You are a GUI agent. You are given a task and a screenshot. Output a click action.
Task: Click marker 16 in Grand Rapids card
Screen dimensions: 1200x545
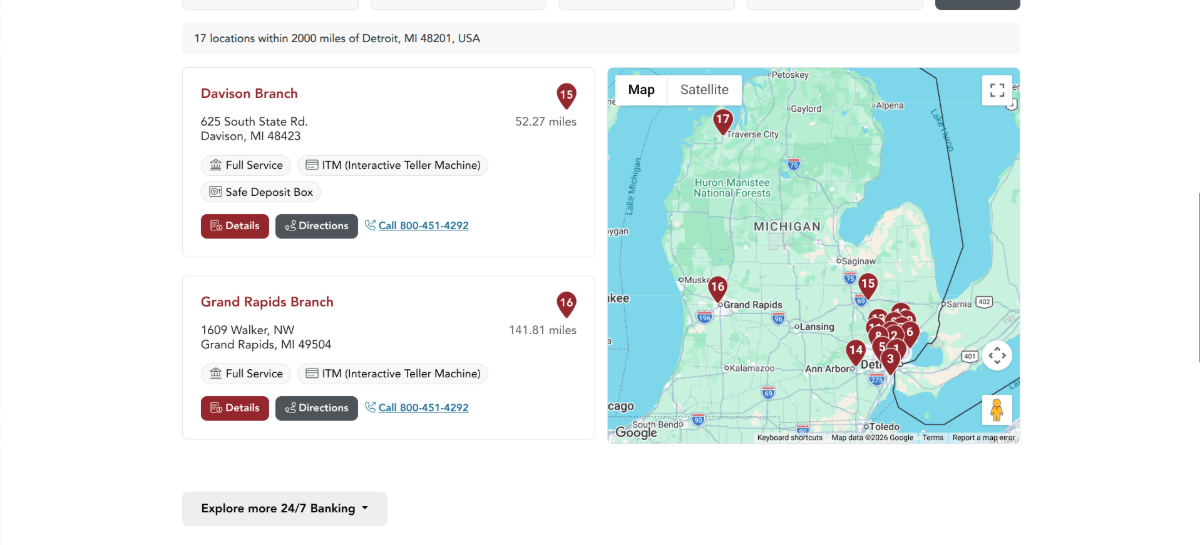pyautogui.click(x=566, y=304)
